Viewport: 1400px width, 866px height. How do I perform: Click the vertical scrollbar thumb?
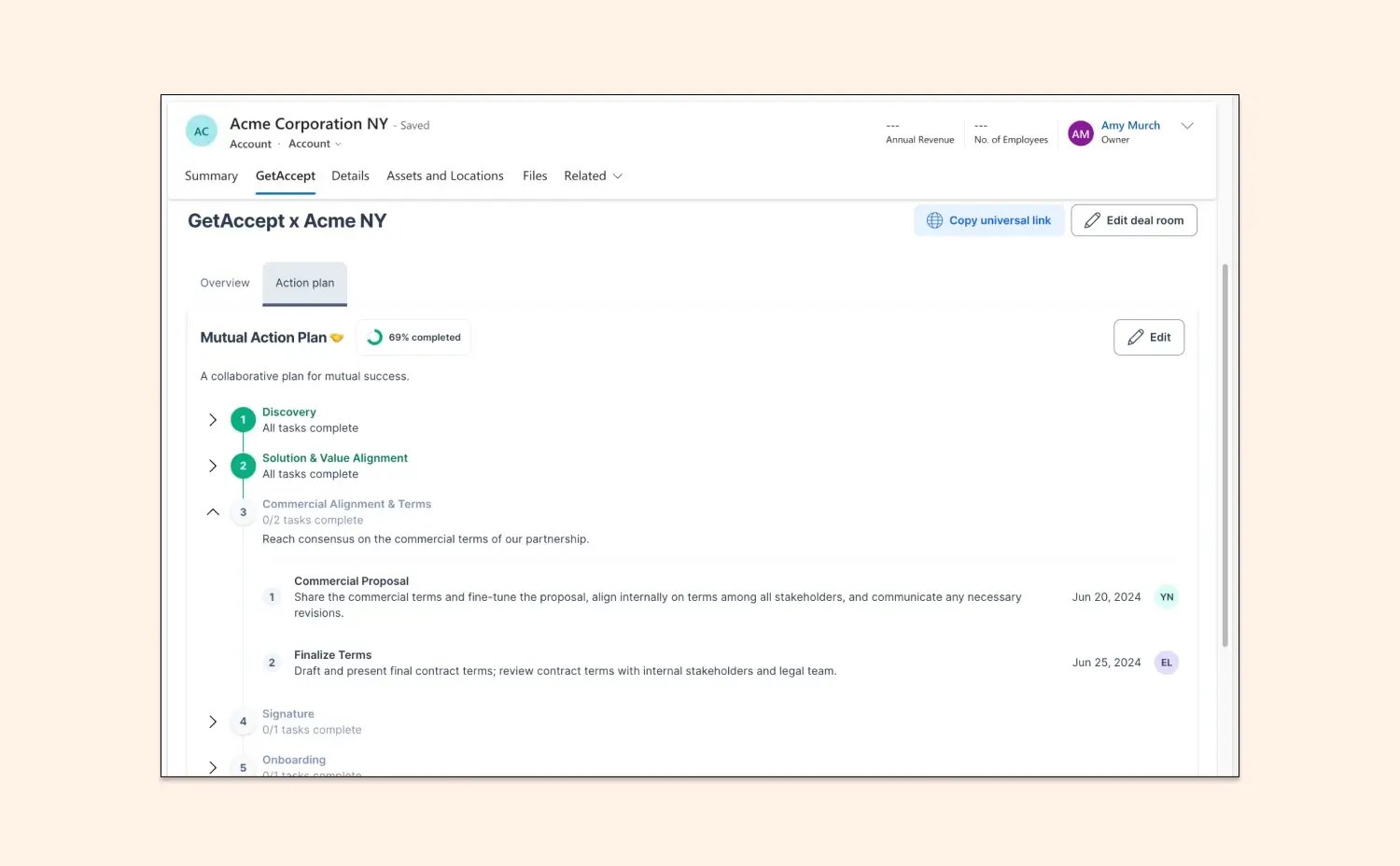(x=1225, y=455)
